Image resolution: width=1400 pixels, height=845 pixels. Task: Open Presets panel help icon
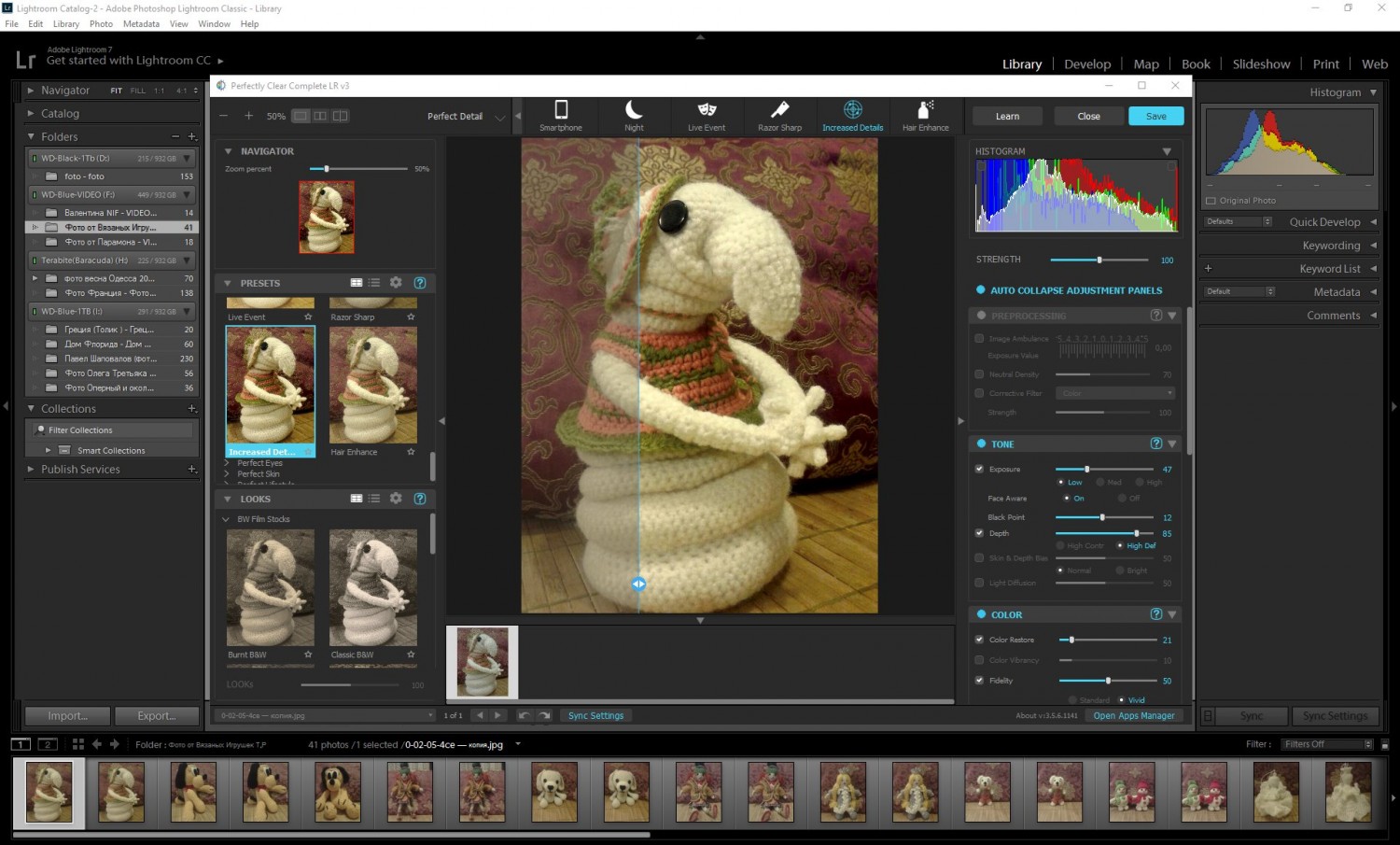click(x=420, y=282)
